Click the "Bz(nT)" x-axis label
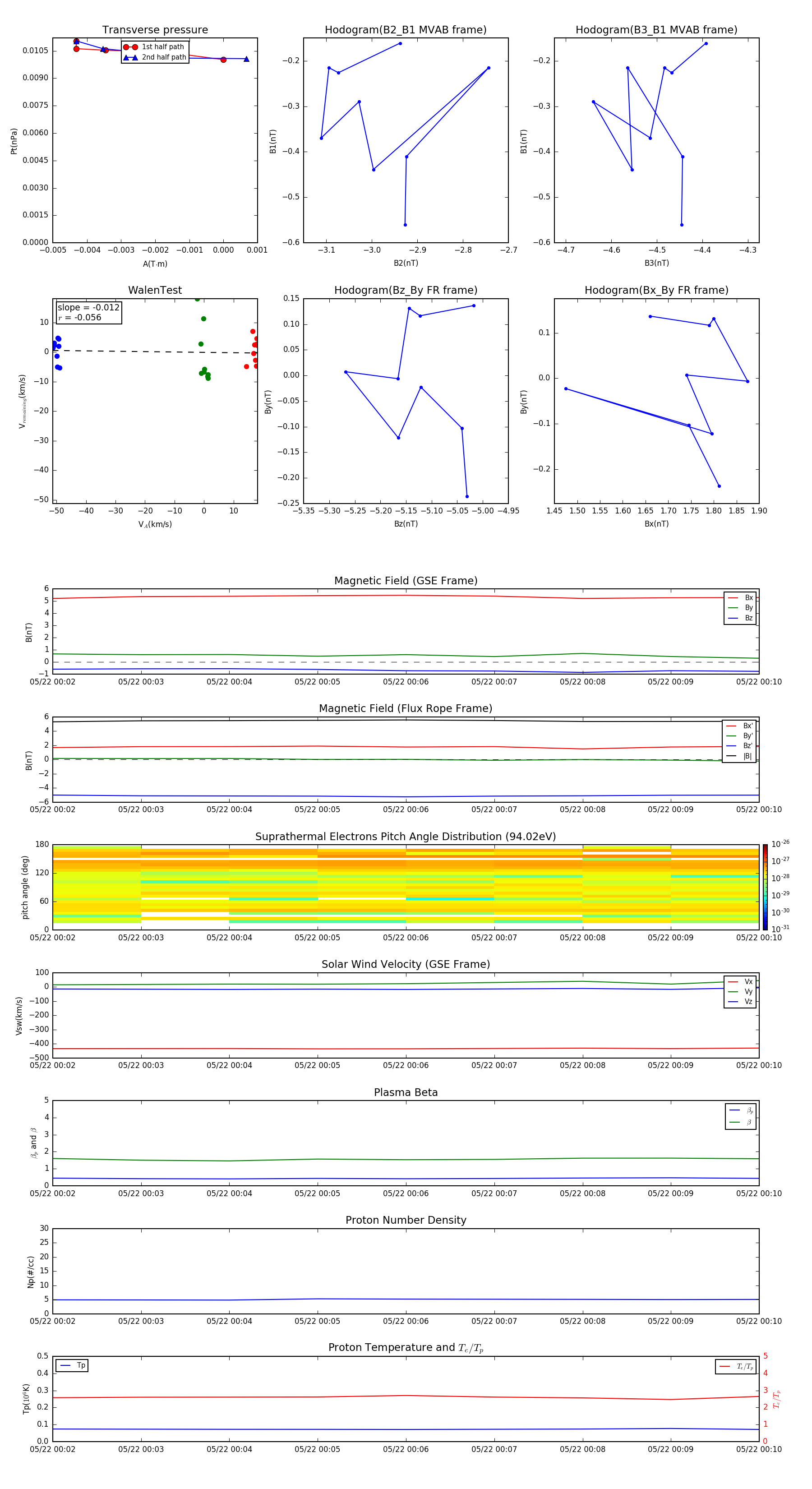 click(406, 524)
